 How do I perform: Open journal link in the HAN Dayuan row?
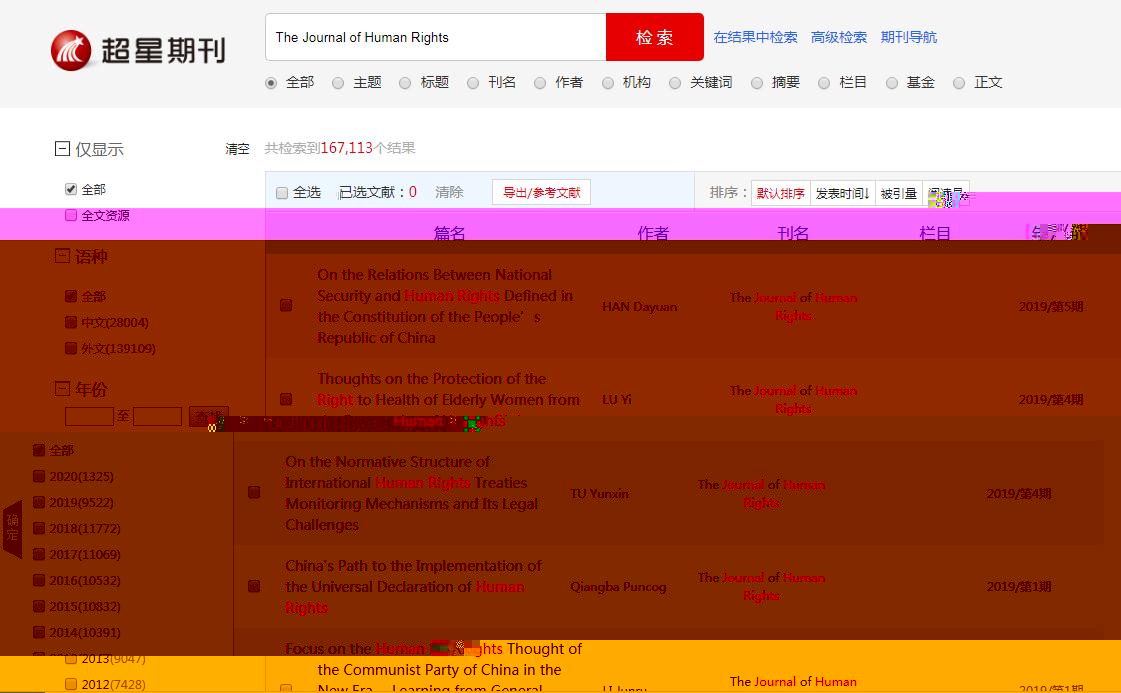point(793,306)
